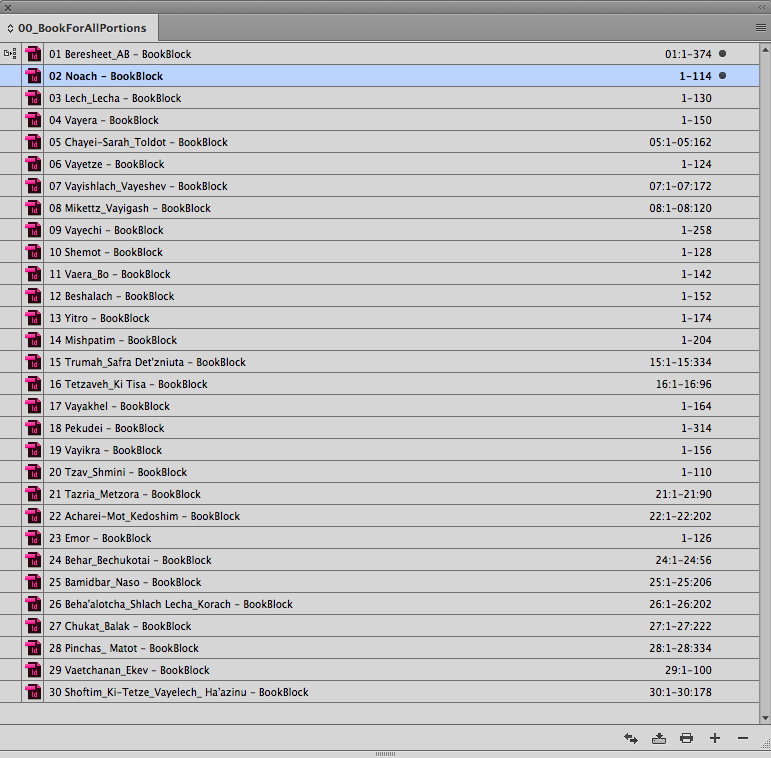The width and height of the screenshot is (771, 758).
Task: Click the InDesign document icon for 23 Emor
Action: 33,538
